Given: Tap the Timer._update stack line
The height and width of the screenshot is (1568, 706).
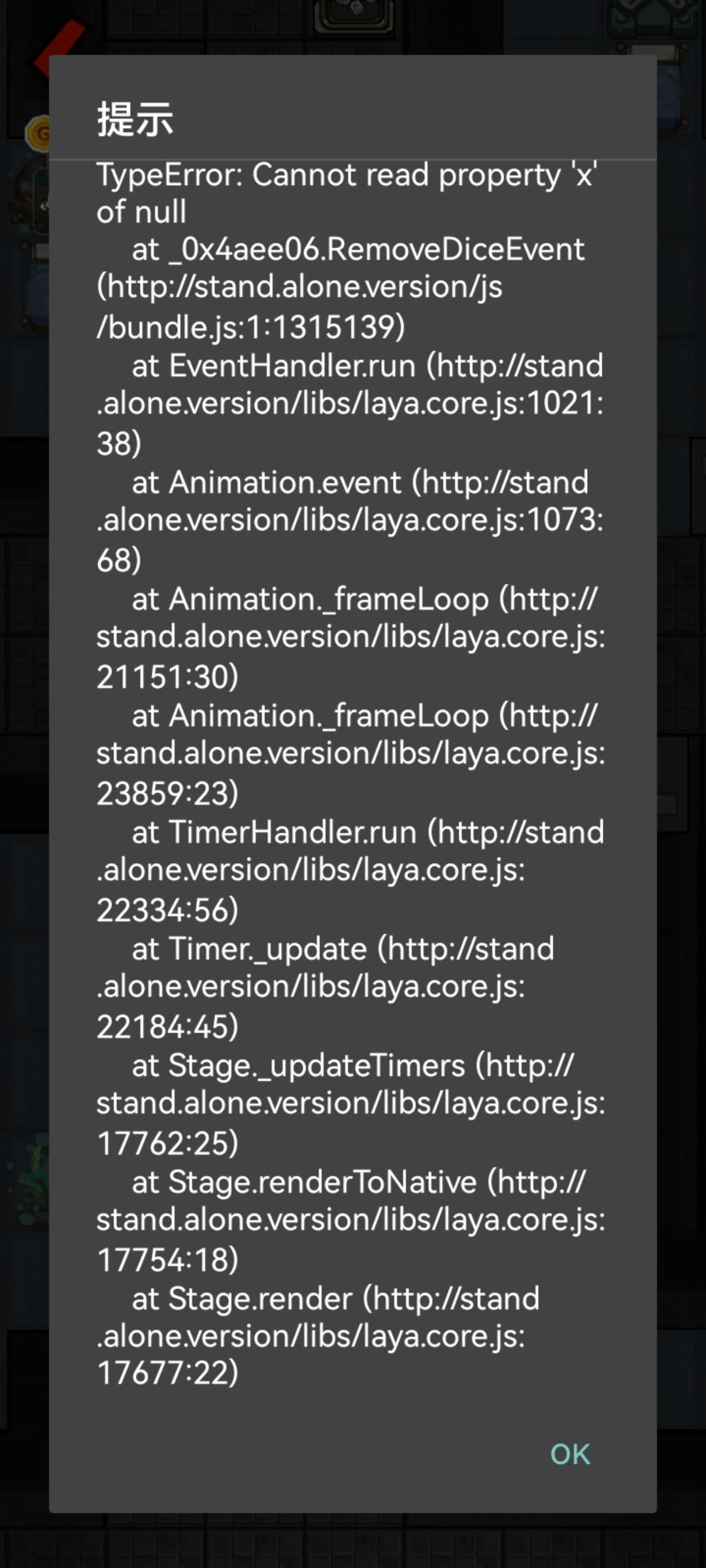Looking at the screenshot, I should (x=343, y=949).
